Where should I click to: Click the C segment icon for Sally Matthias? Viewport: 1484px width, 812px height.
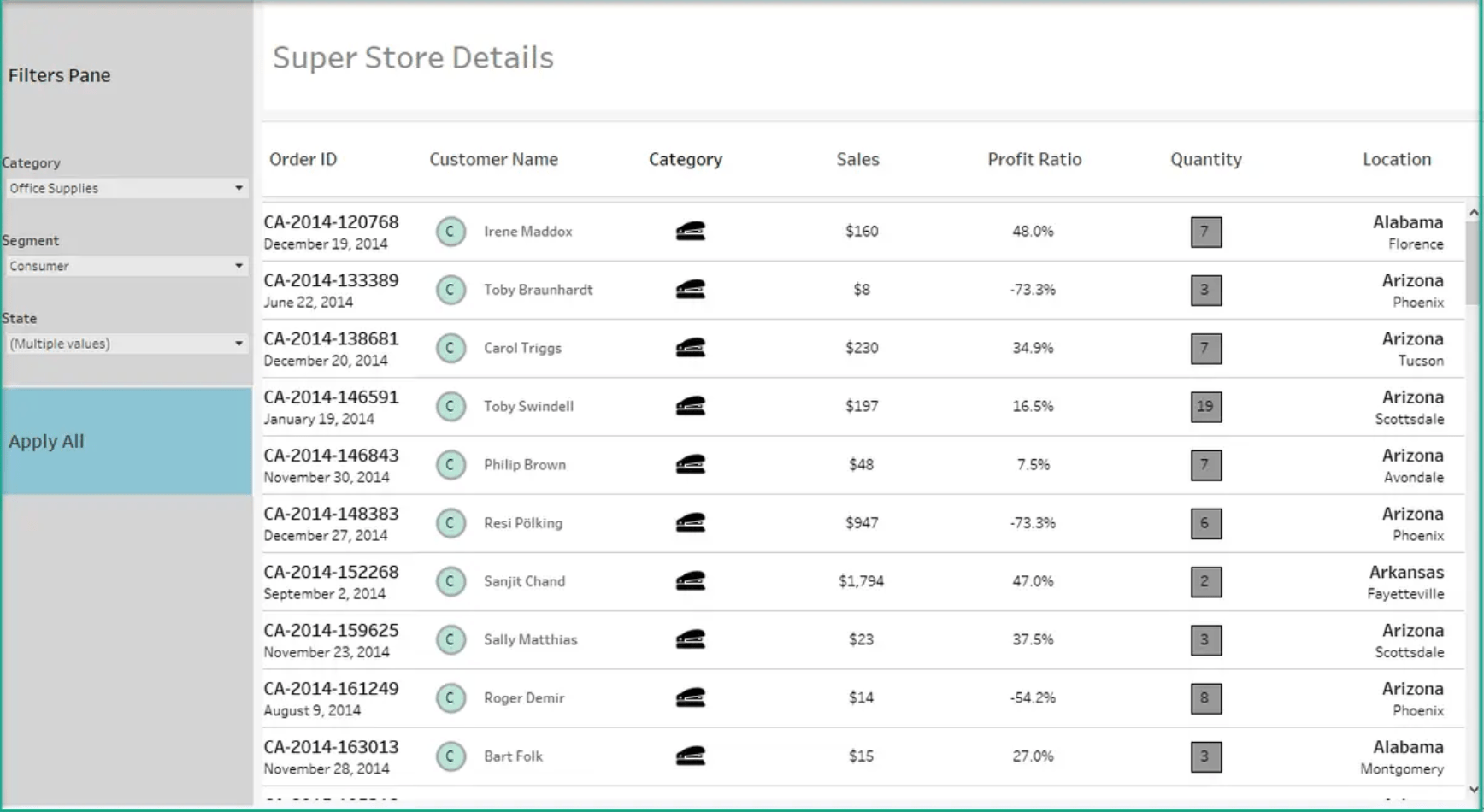coord(450,639)
